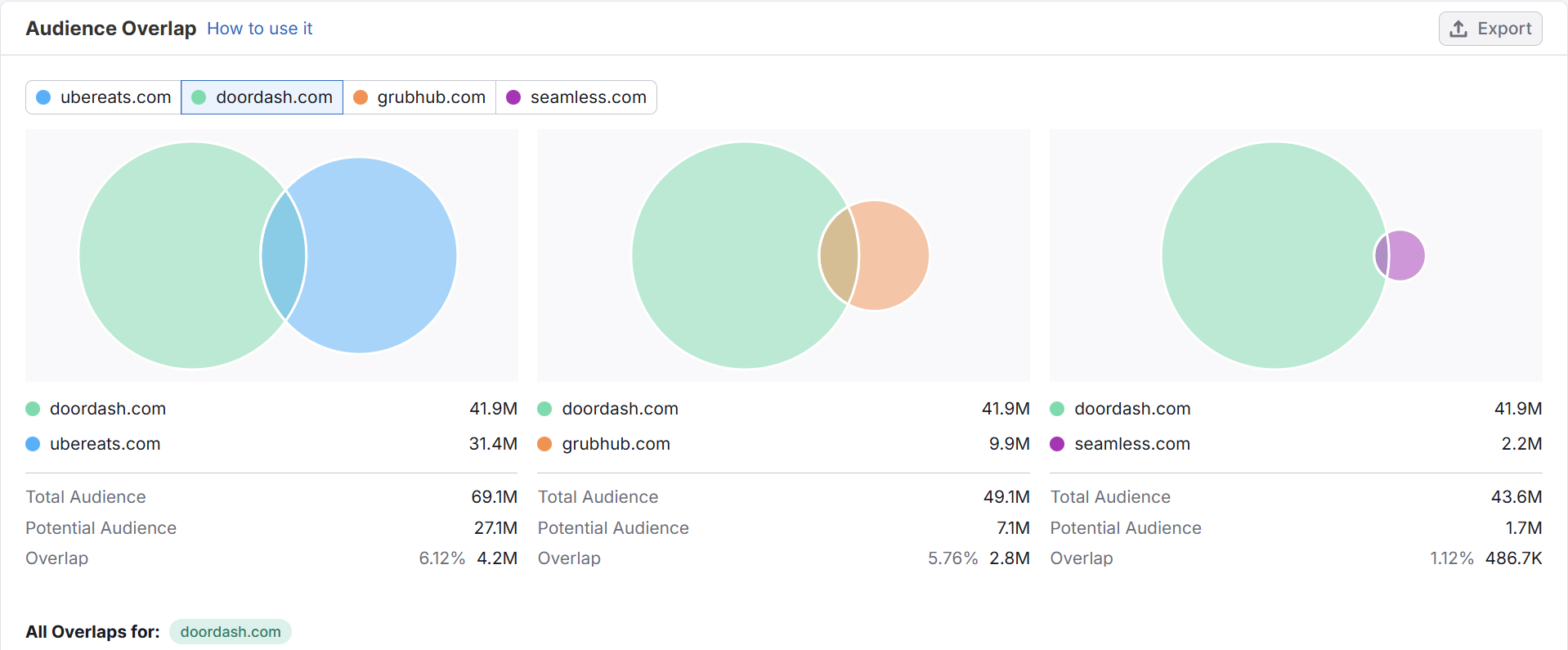Click the orange dot beside grubhub.com legend
This screenshot has width=1568, height=650.
click(544, 444)
